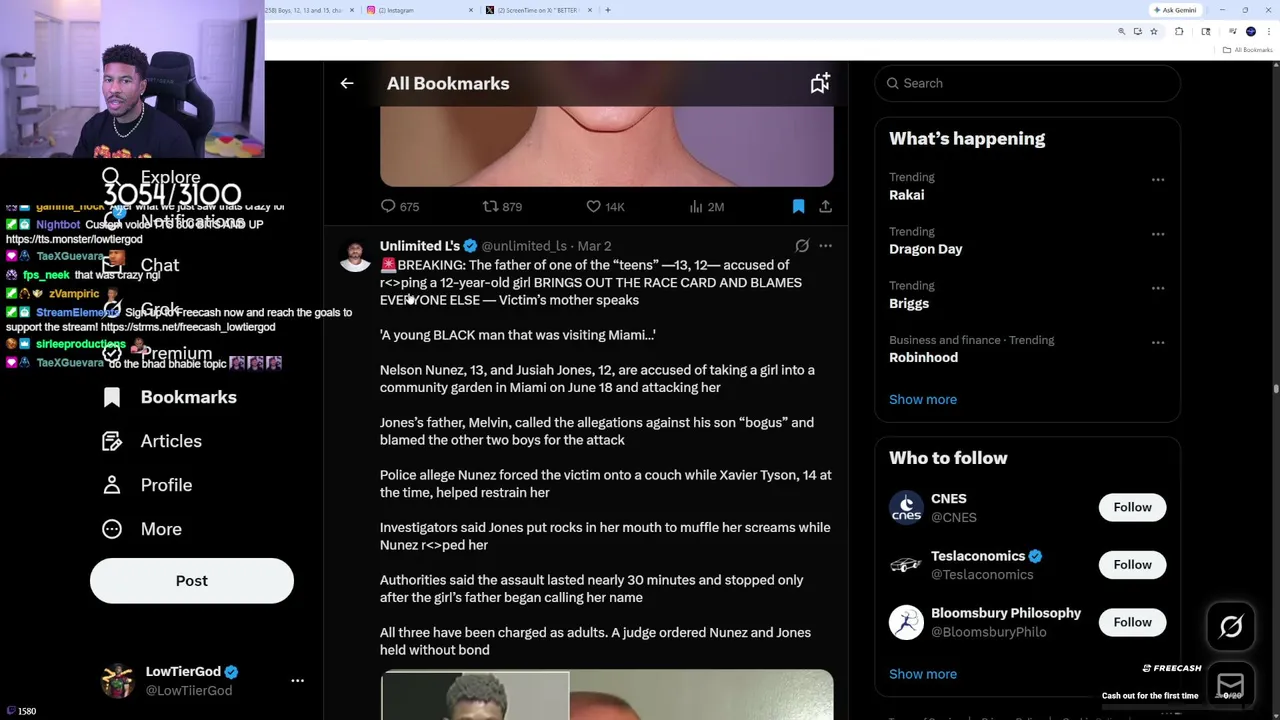Repost the tweet with 879 reposts
1280x720 pixels.
click(x=502, y=207)
